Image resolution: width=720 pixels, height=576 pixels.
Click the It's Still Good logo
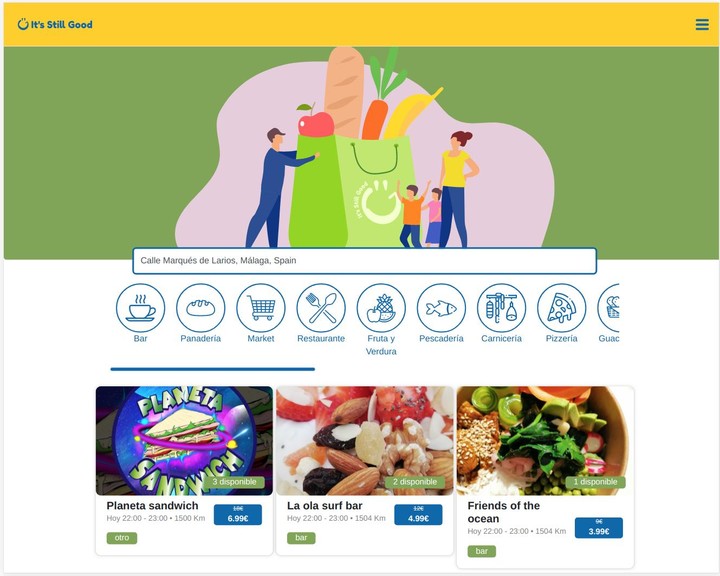tap(55, 24)
